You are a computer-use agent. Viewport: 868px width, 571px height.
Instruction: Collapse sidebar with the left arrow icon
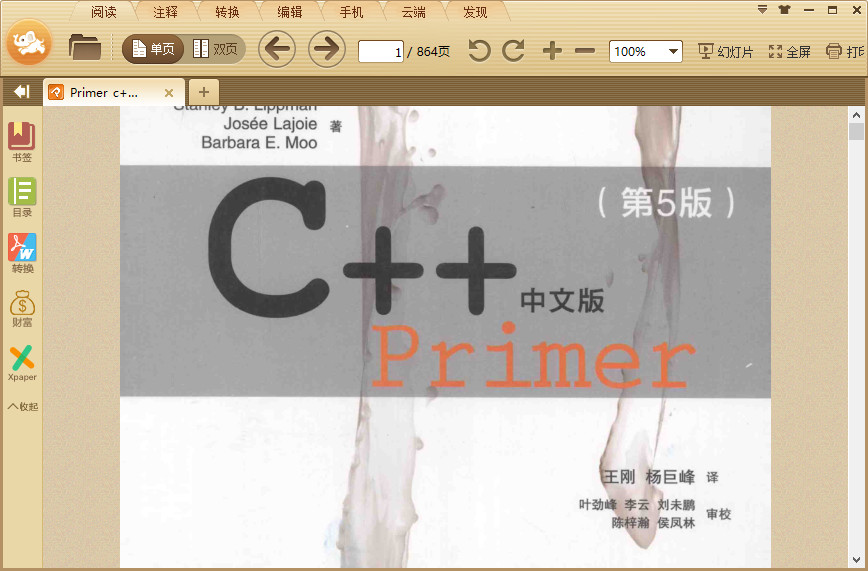point(22,91)
